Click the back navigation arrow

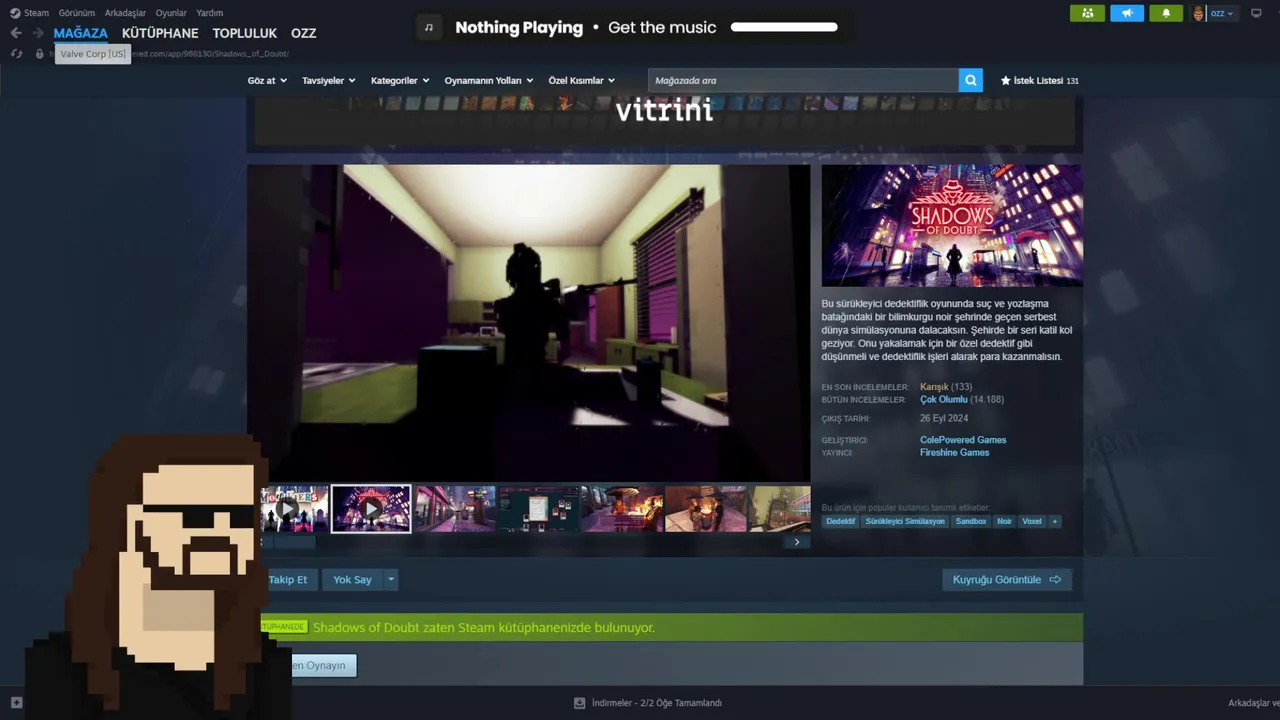16,33
